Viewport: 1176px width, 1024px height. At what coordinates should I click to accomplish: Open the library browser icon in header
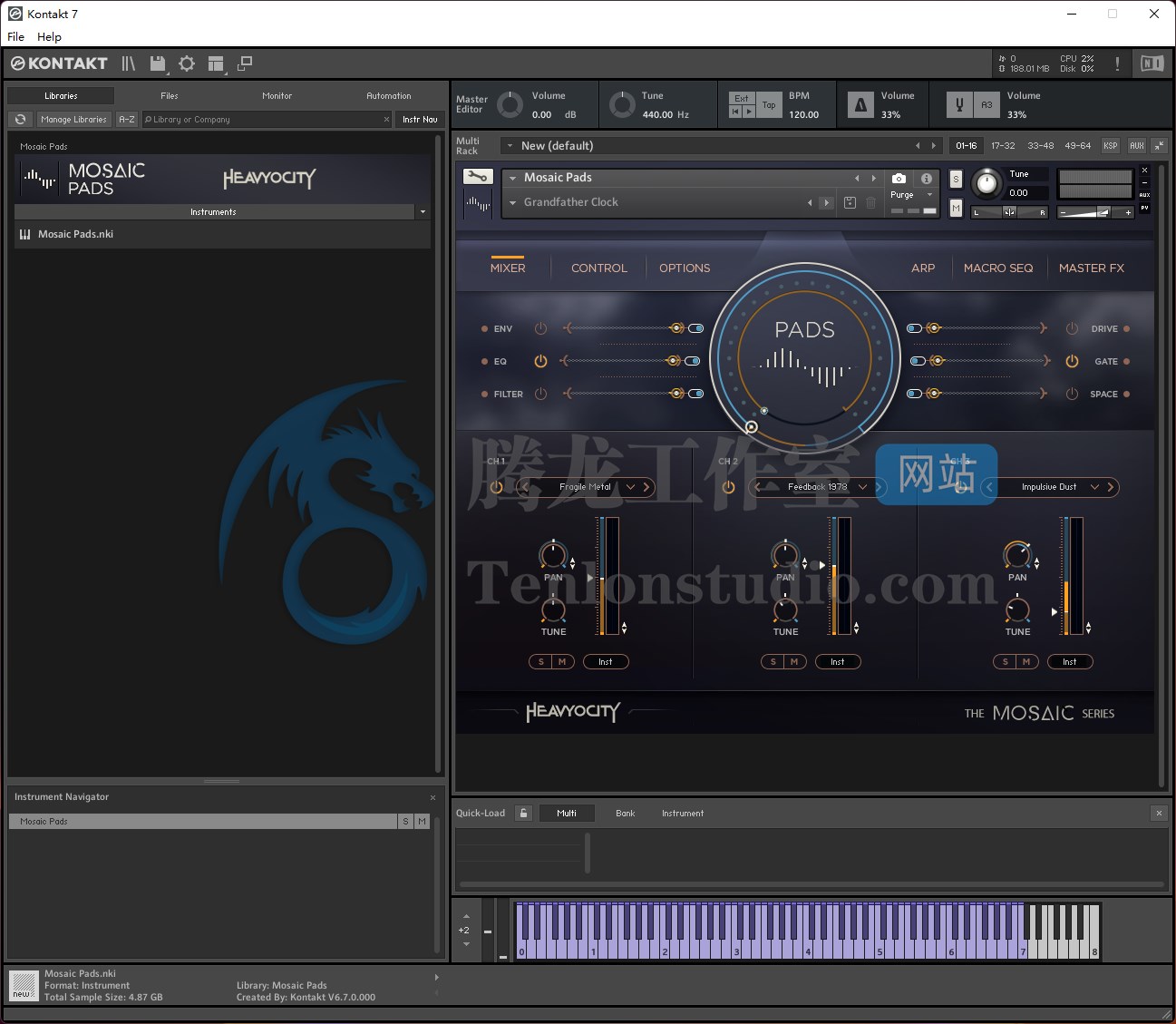click(x=129, y=63)
